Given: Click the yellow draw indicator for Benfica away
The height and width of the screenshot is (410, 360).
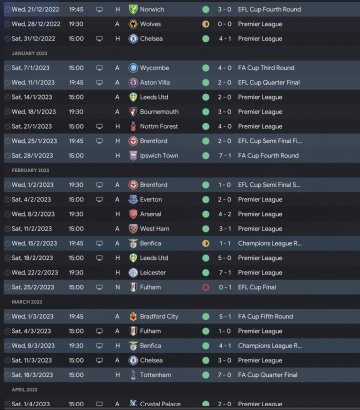Looking at the screenshot, I should click(x=206, y=243).
